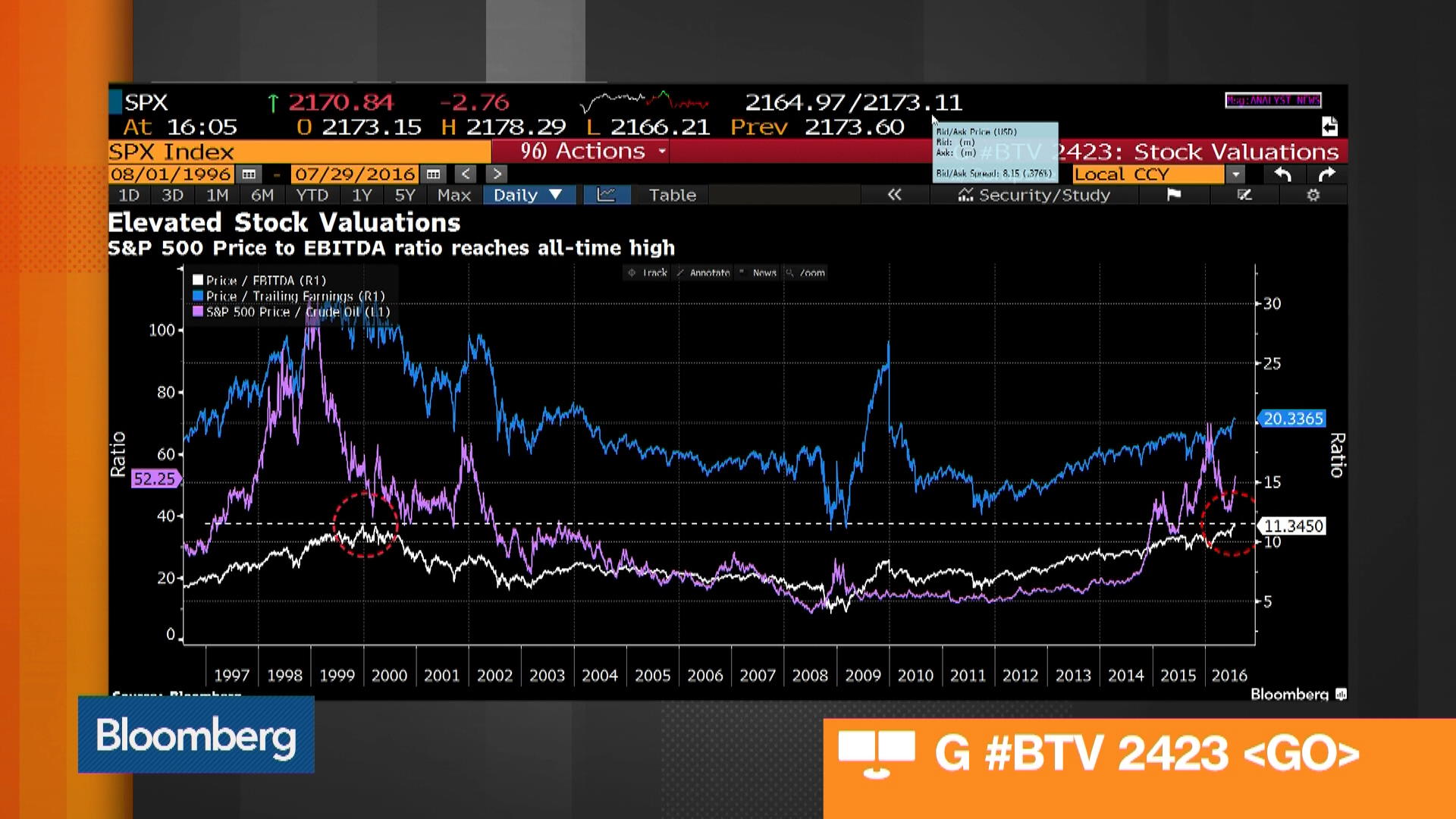This screenshot has width=1456, height=819.
Task: Select the Annotate tool on the chart
Action: pos(705,273)
